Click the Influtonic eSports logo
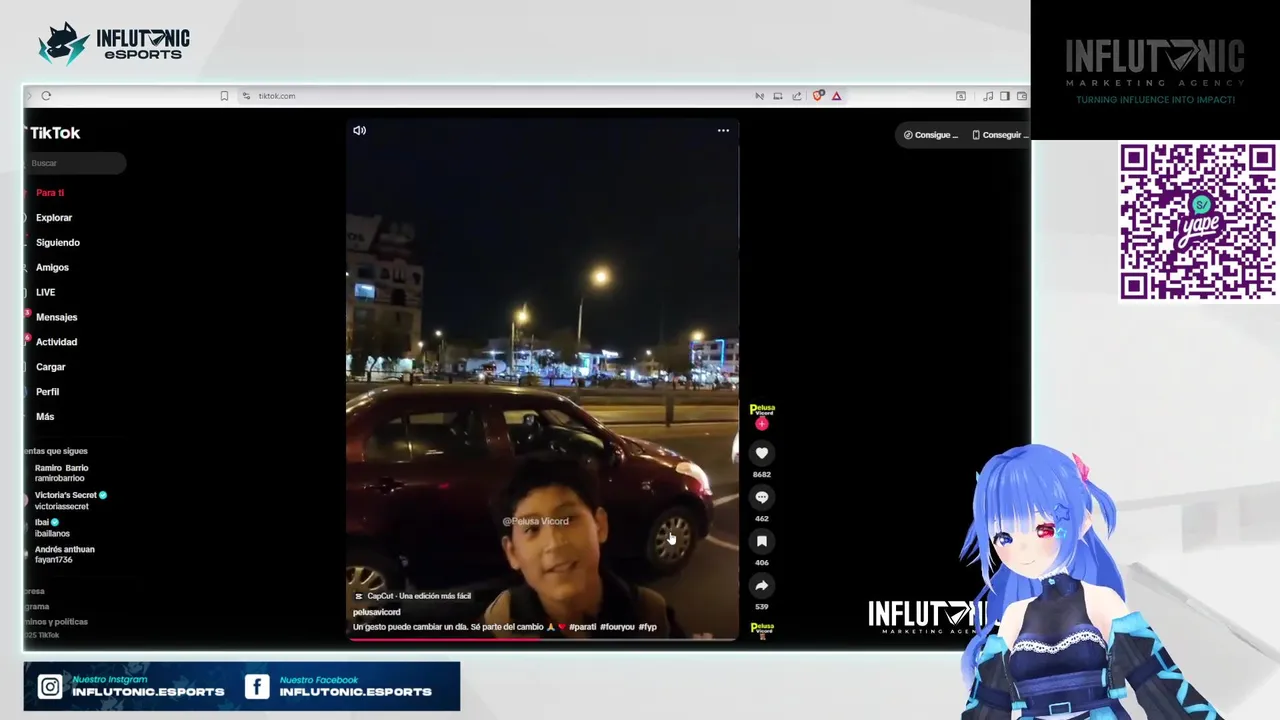The image size is (1280, 720). coord(113,44)
